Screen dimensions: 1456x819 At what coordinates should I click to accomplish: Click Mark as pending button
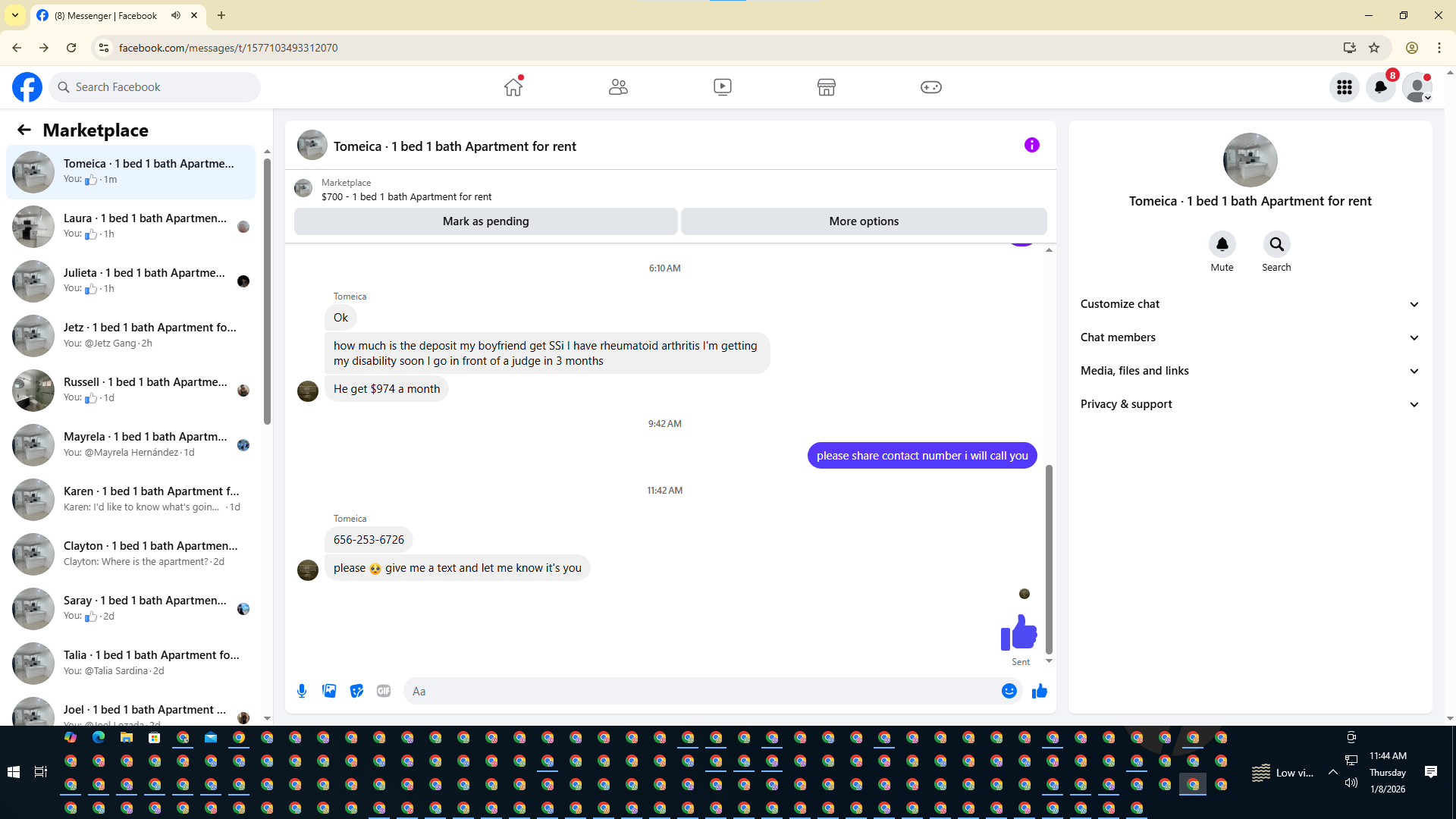[486, 221]
